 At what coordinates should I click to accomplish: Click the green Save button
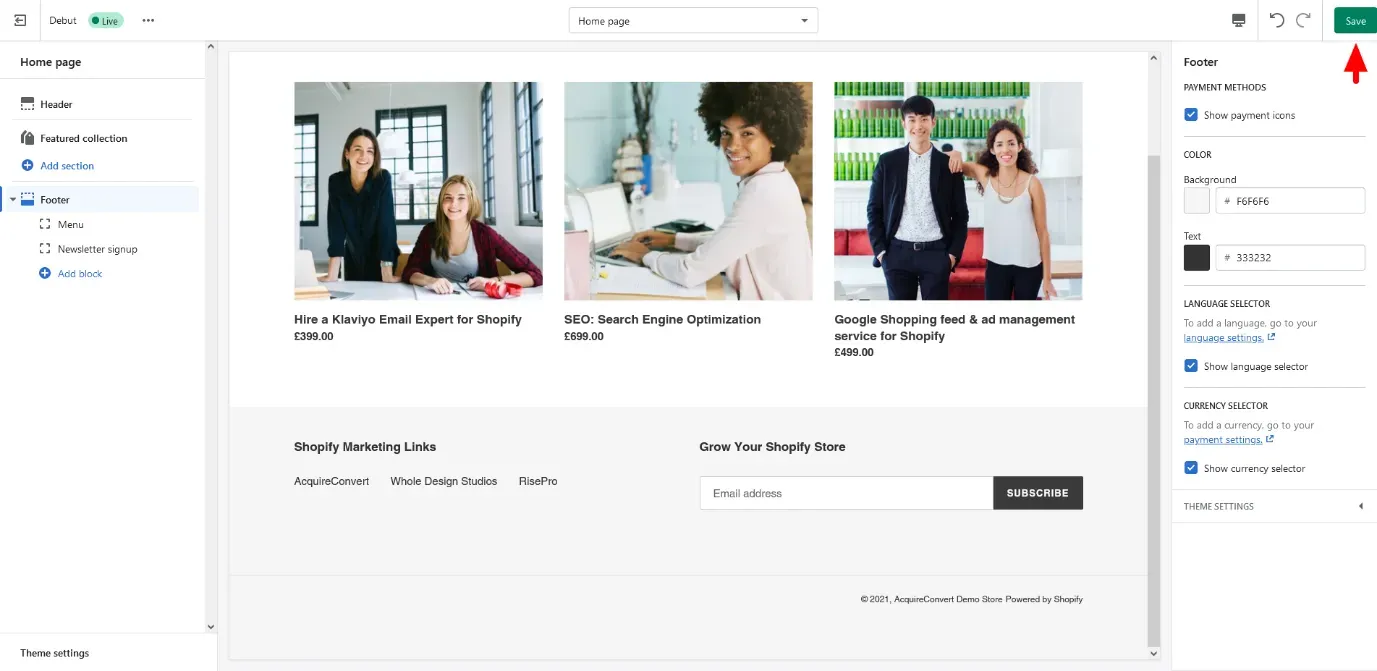click(1355, 21)
